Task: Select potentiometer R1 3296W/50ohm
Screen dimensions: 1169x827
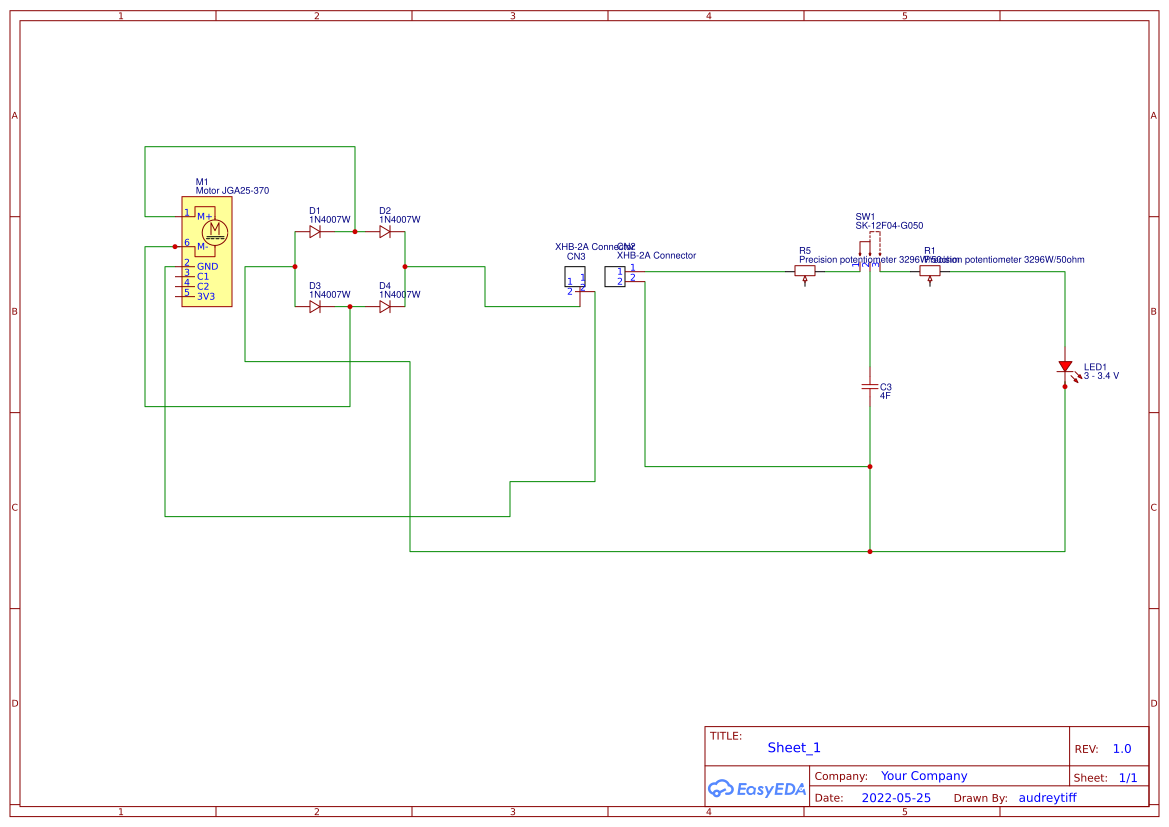Action: pyautogui.click(x=930, y=270)
